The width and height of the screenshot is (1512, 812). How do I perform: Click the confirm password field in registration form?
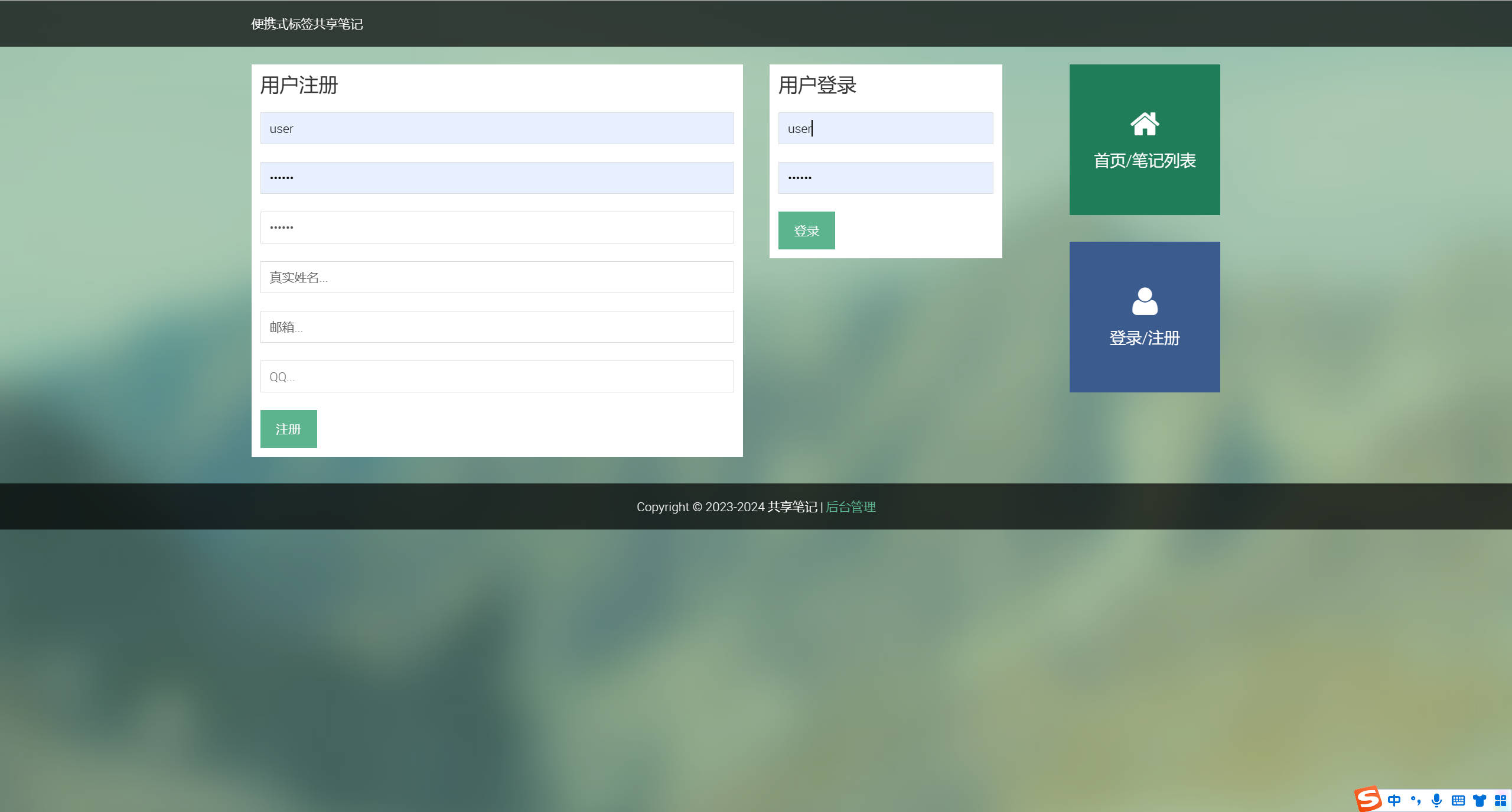[497, 228]
